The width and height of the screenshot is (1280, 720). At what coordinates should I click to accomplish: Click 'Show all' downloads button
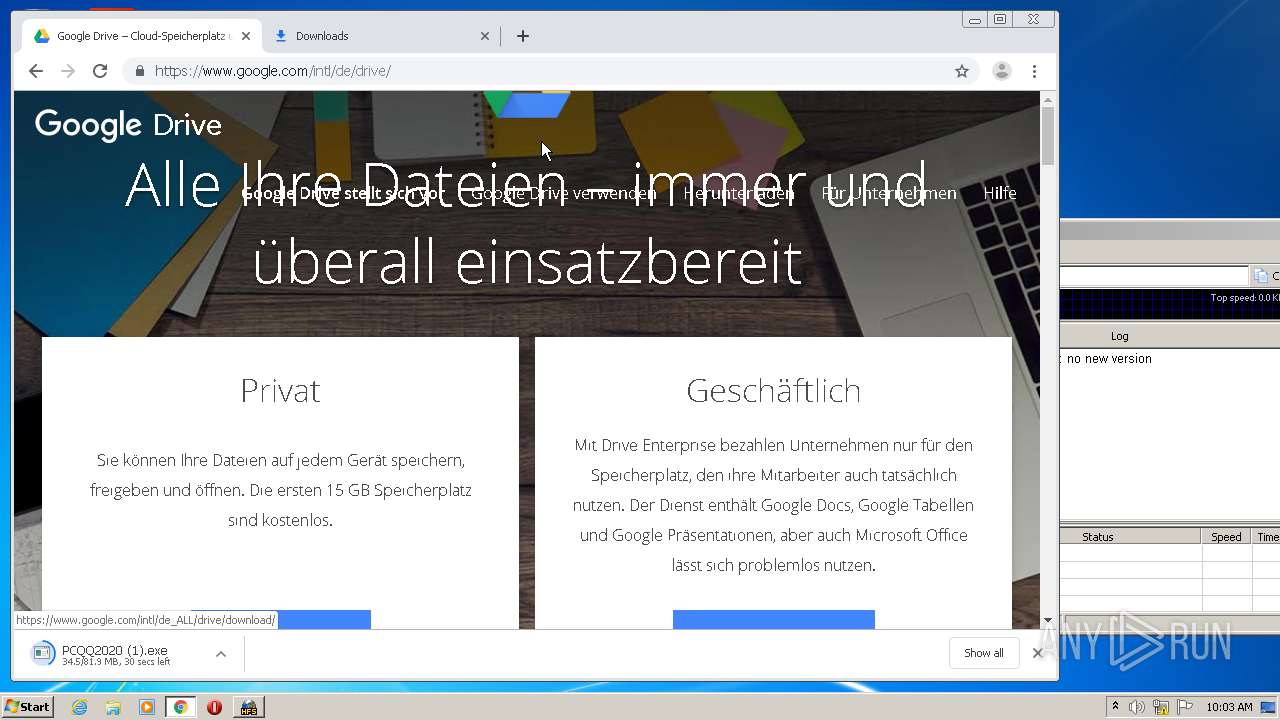point(984,653)
